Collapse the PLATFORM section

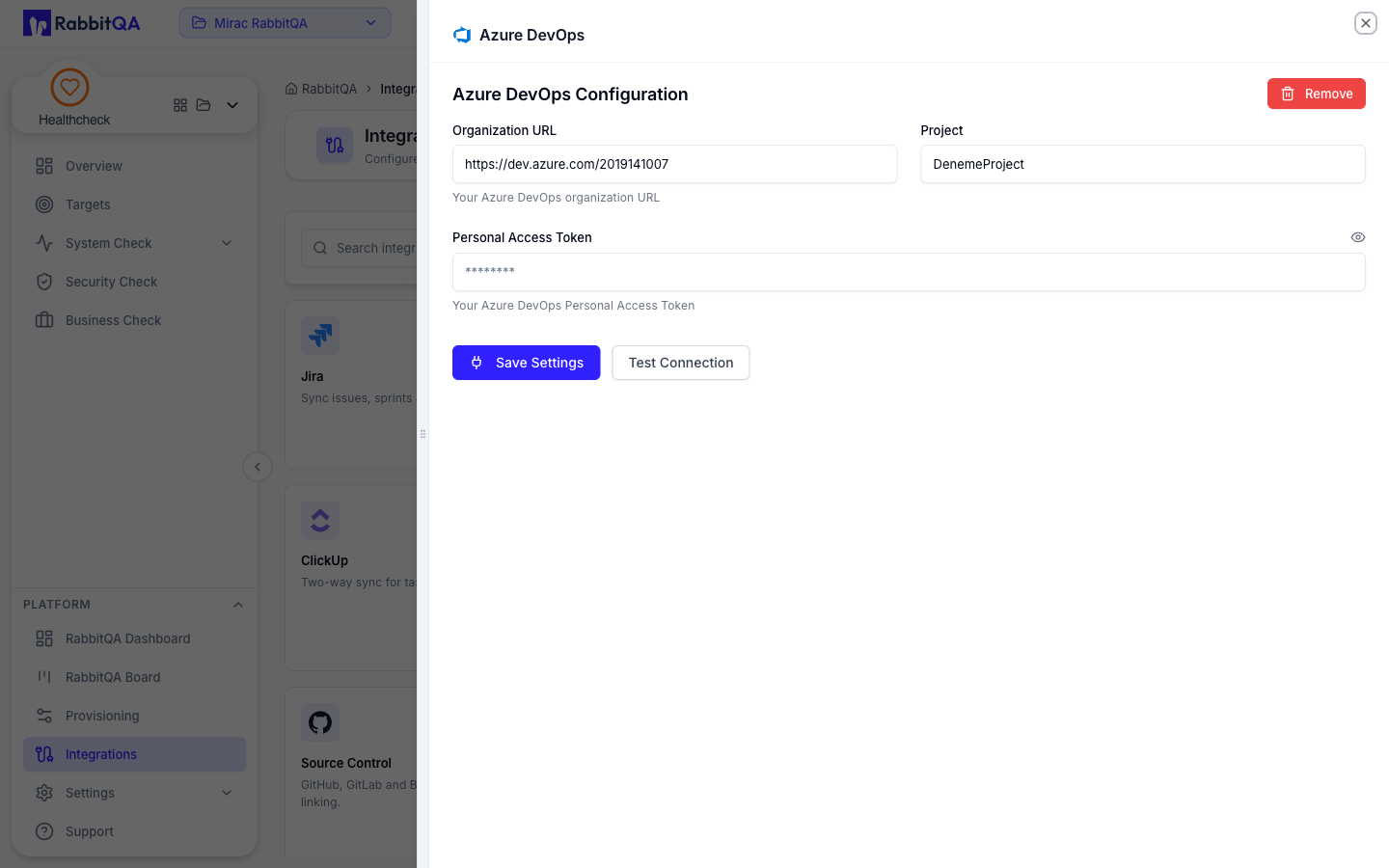coord(238,605)
